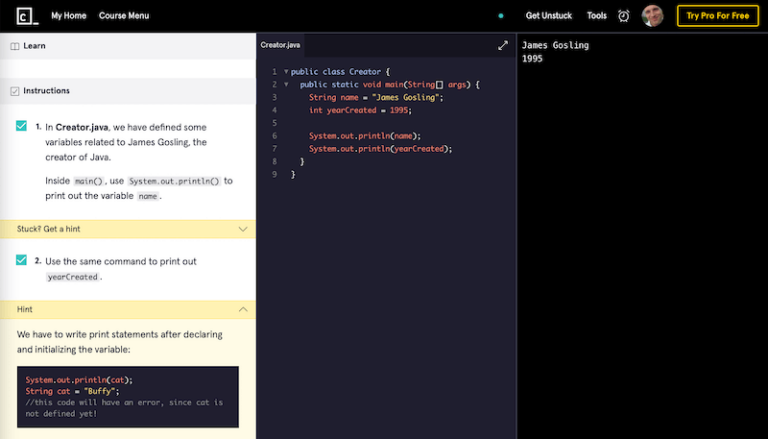Screen dimensions: 768x439
Task: Click the Instructions checklist icon
Action: tap(14, 91)
